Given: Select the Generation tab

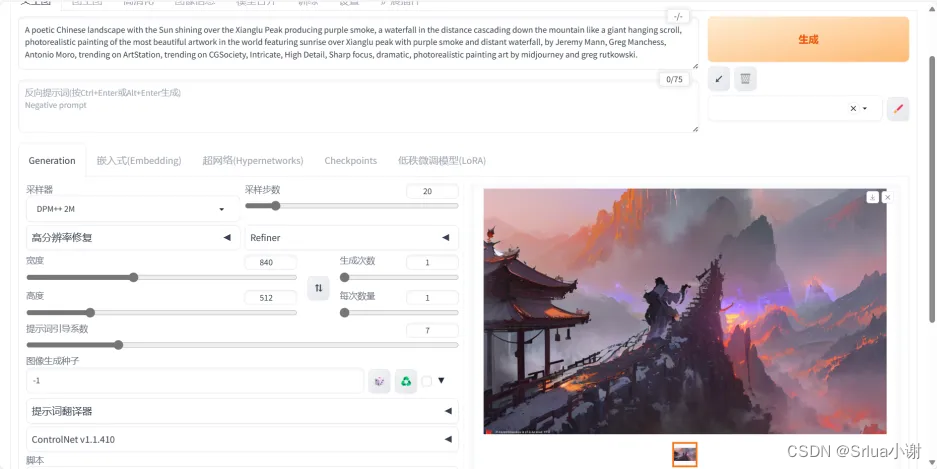Looking at the screenshot, I should pyautogui.click(x=52, y=161).
